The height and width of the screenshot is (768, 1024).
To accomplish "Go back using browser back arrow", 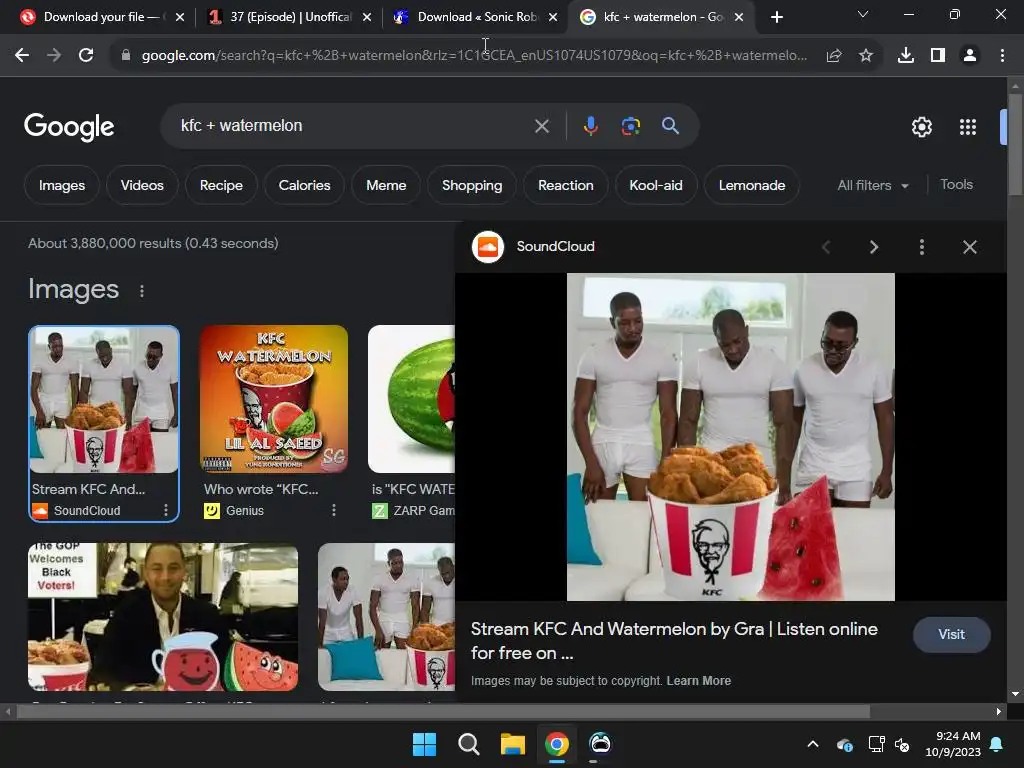I will [22, 56].
